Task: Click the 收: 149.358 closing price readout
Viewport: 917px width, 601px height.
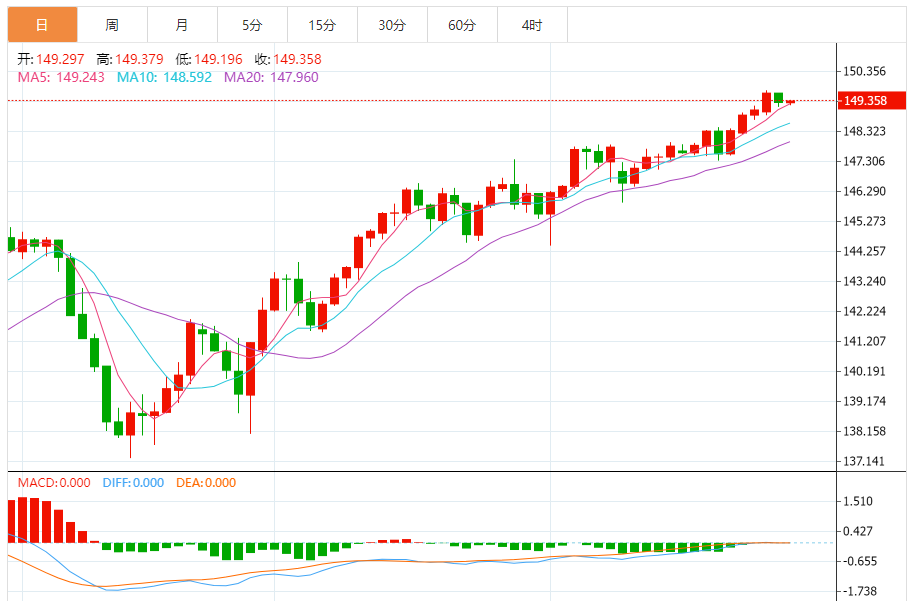Action: point(288,59)
